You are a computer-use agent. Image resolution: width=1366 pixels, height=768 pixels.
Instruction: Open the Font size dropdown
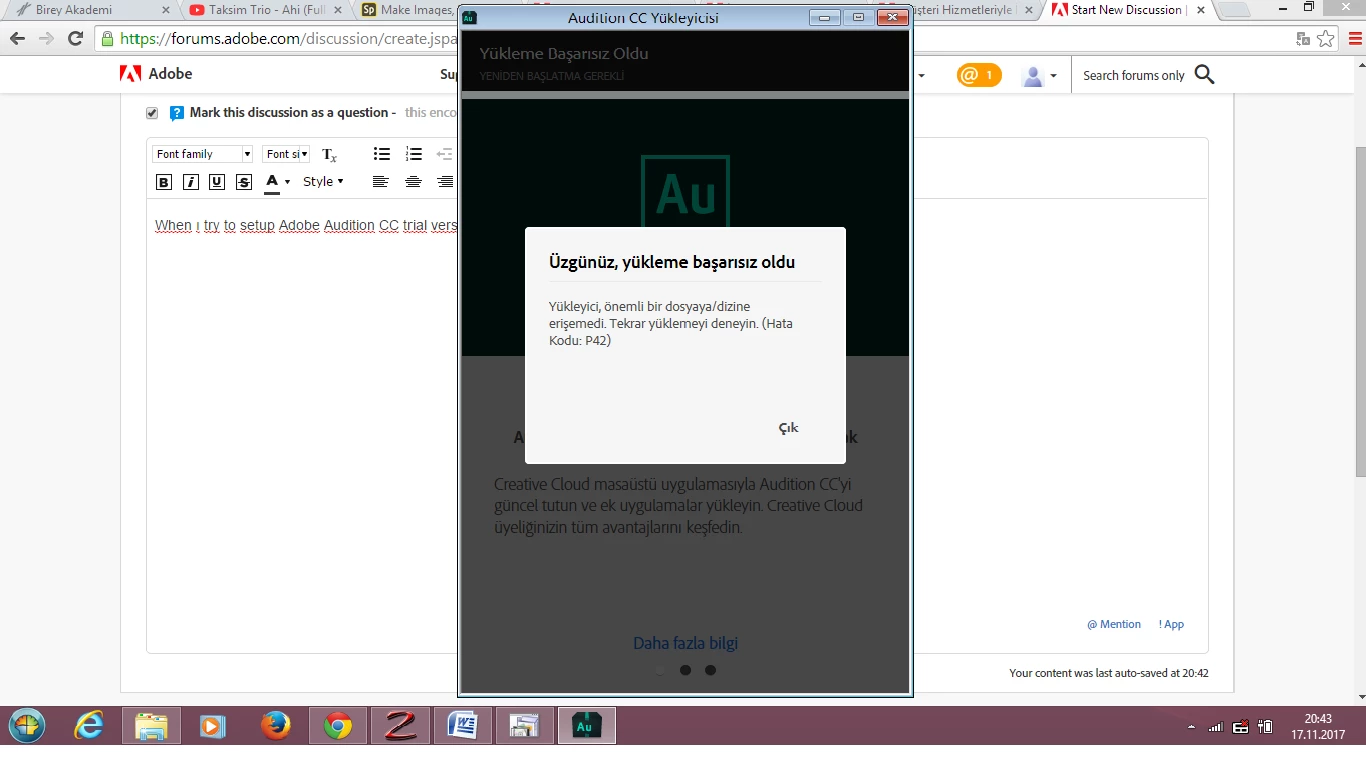click(286, 154)
